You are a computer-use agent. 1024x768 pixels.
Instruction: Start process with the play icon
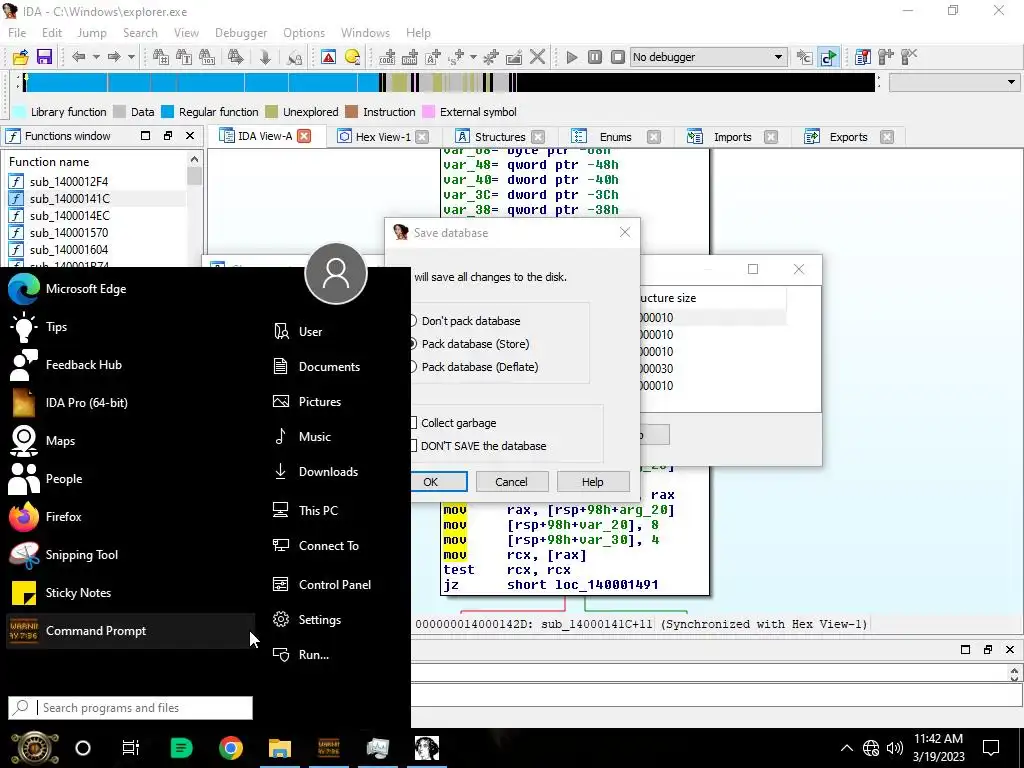pos(571,57)
